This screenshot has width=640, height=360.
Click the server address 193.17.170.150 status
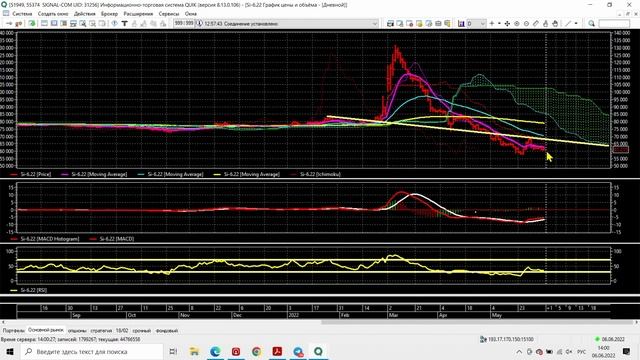coord(507,339)
